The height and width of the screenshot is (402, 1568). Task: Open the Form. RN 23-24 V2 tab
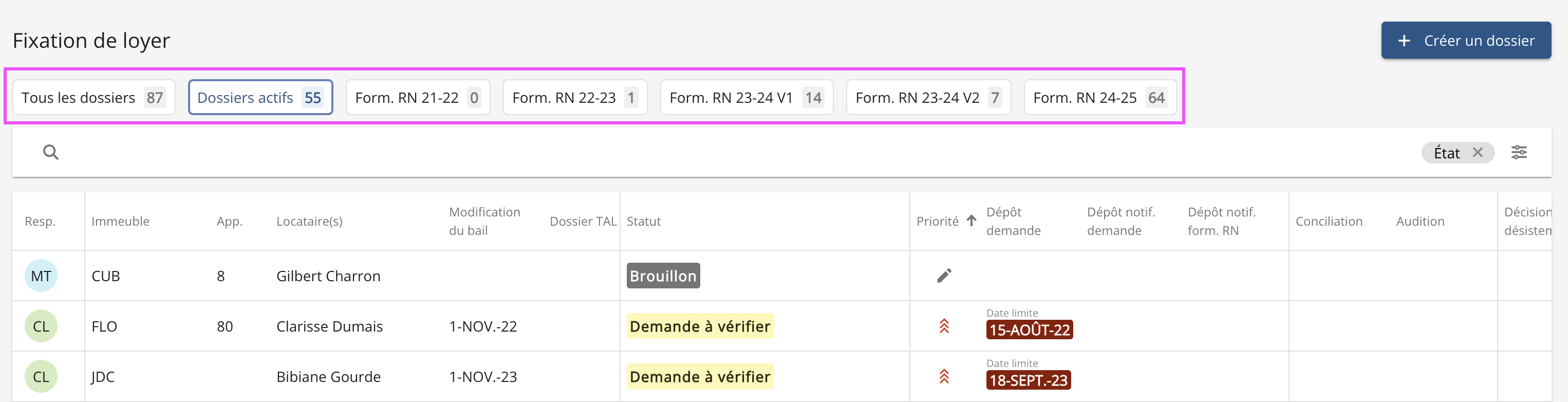click(928, 98)
